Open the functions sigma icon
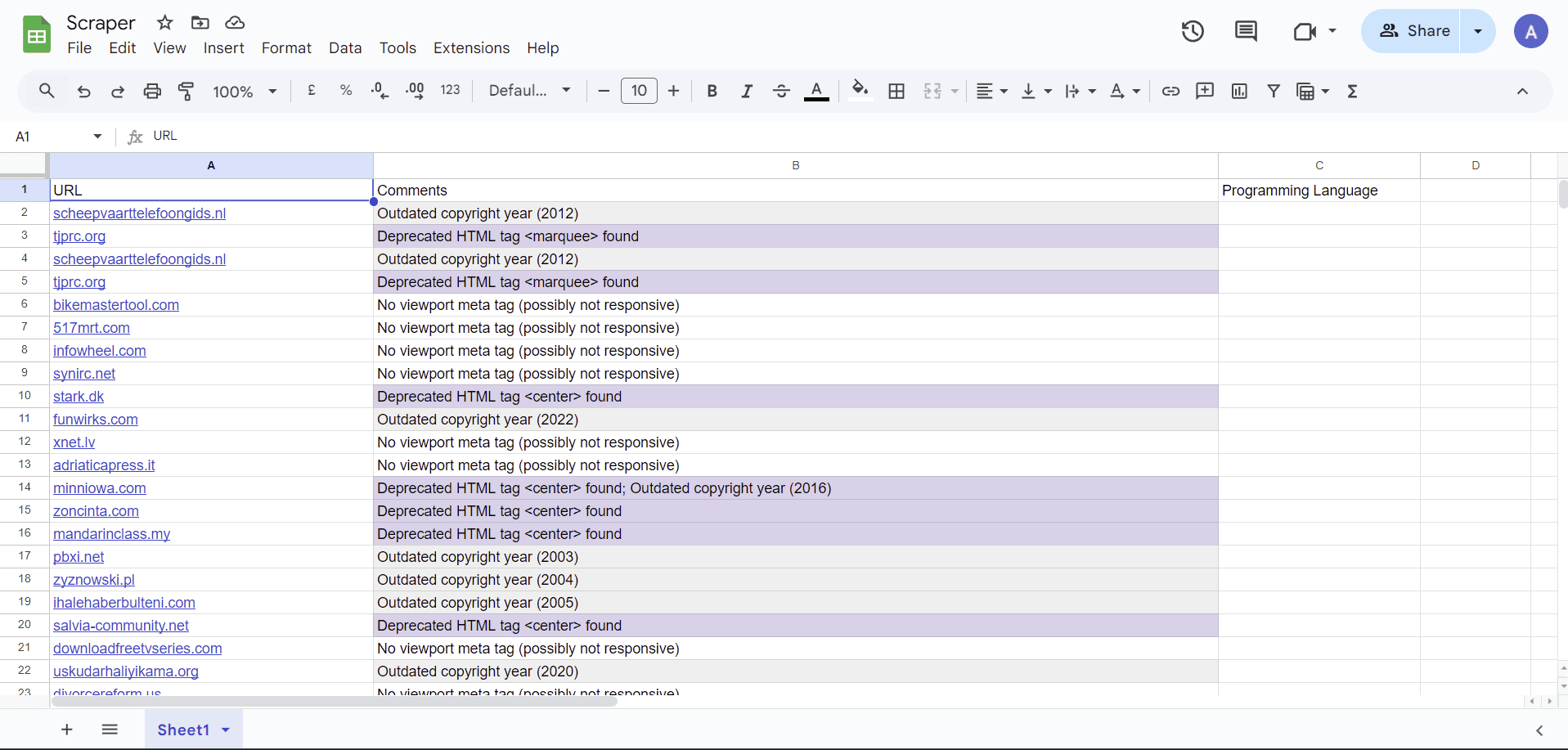 (x=1352, y=91)
